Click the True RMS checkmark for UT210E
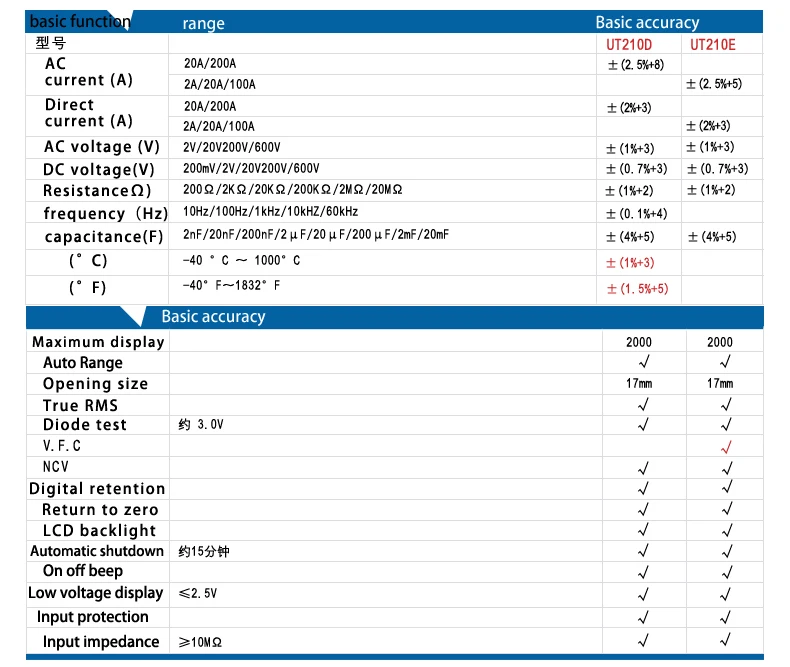This screenshot has width=790, height=667. point(726,405)
